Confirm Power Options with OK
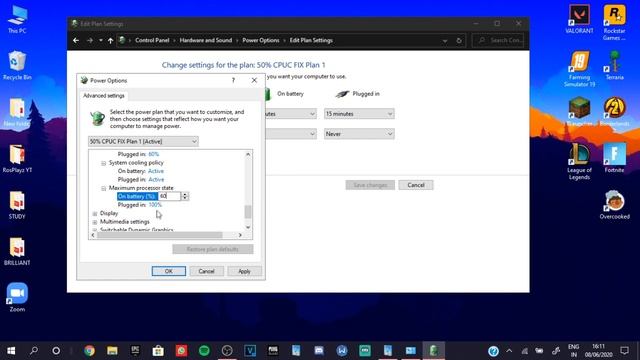Screen dimensions: 640x360 [169, 271]
